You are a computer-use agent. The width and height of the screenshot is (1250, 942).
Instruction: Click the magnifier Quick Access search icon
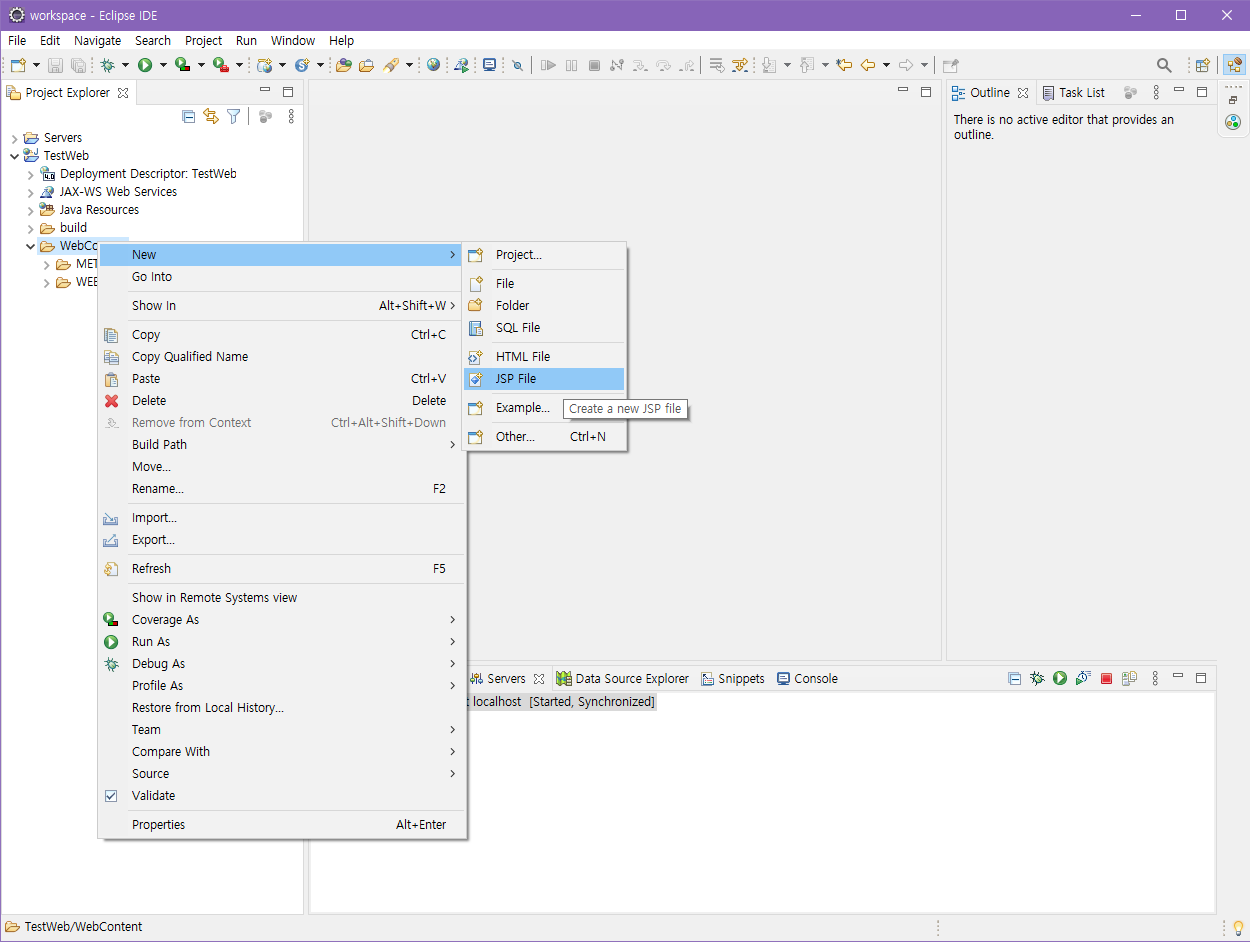(x=1164, y=65)
